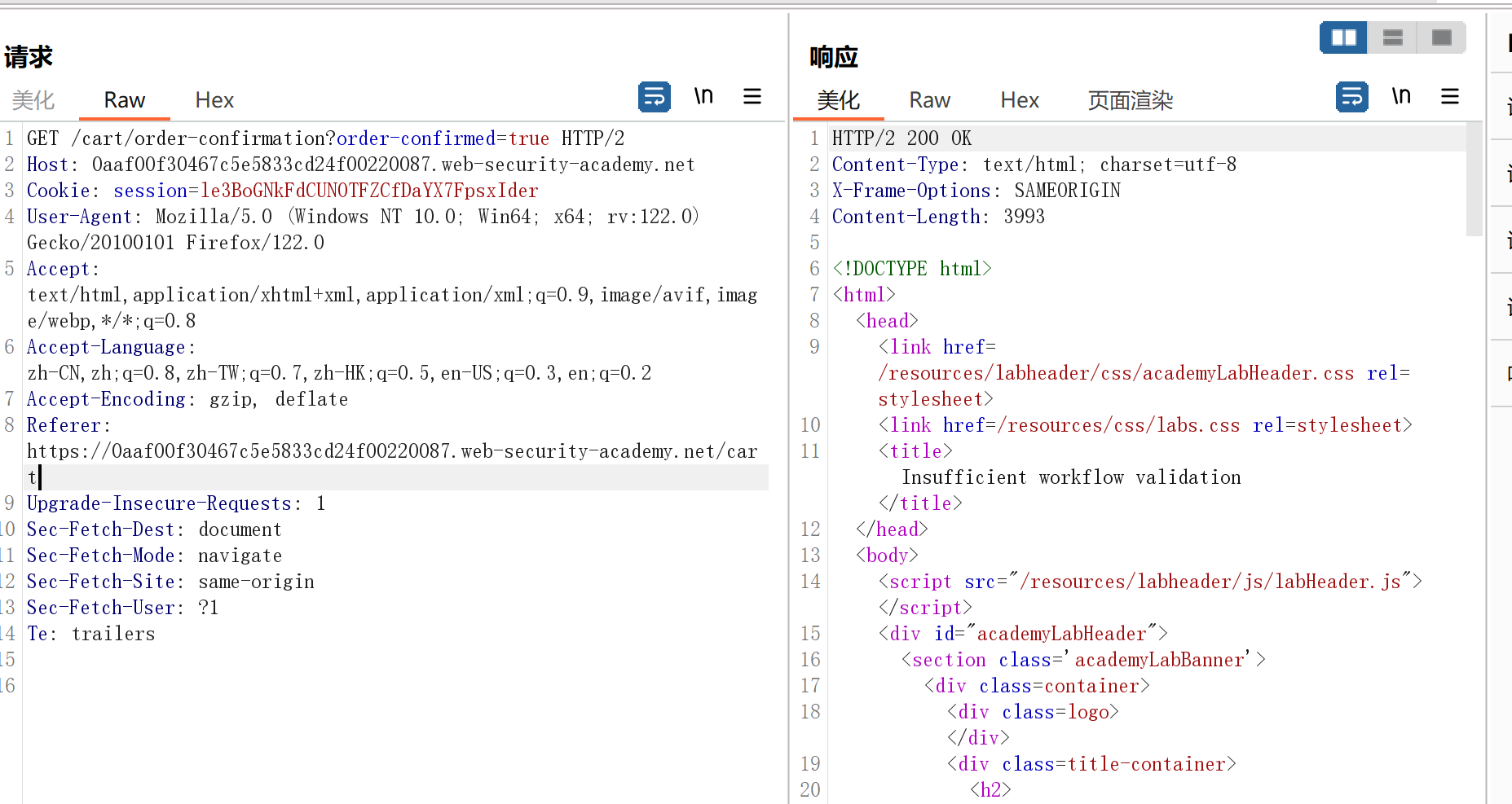Select side-by-side layout view

coord(1343,37)
